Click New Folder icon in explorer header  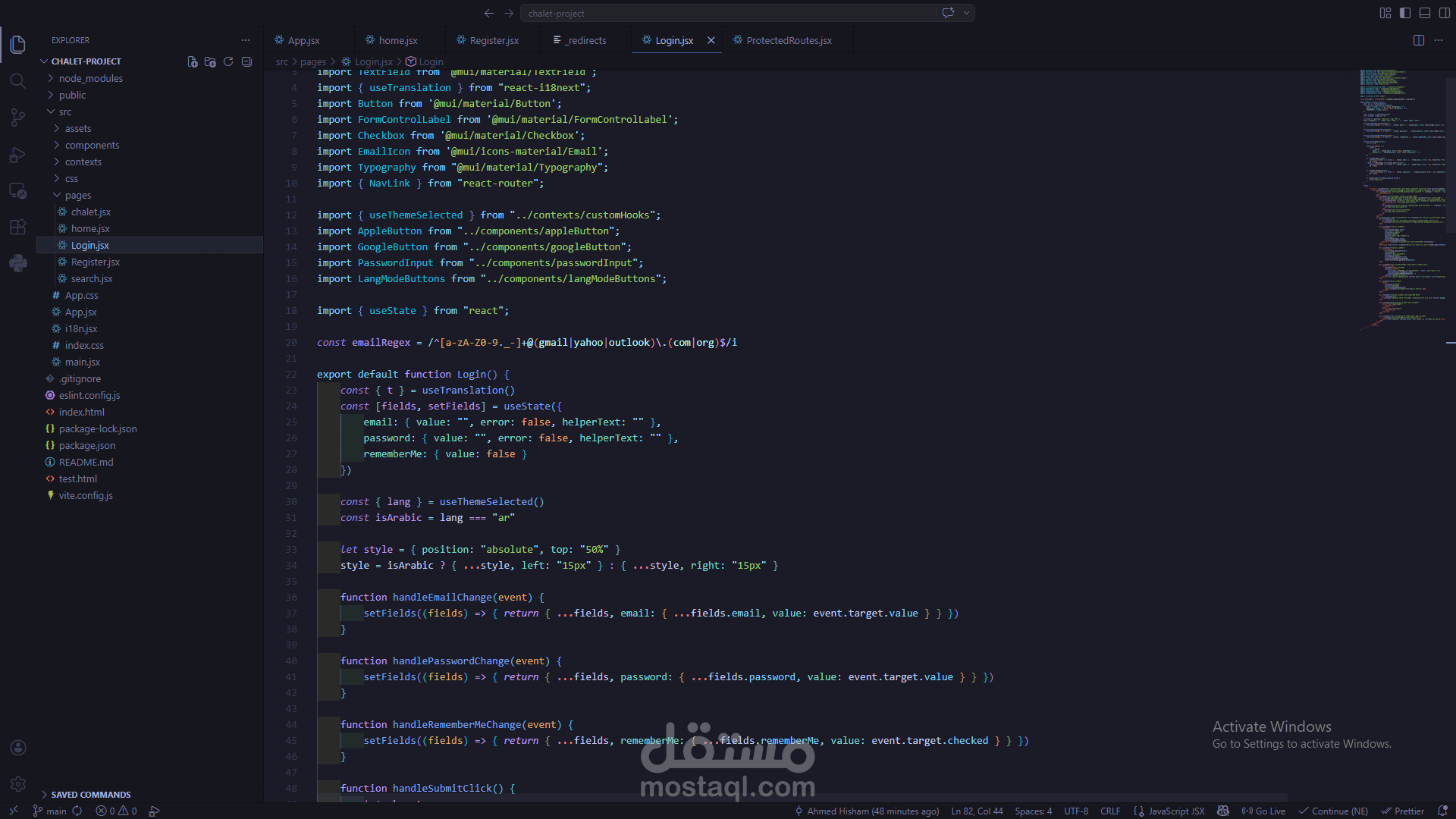(210, 61)
